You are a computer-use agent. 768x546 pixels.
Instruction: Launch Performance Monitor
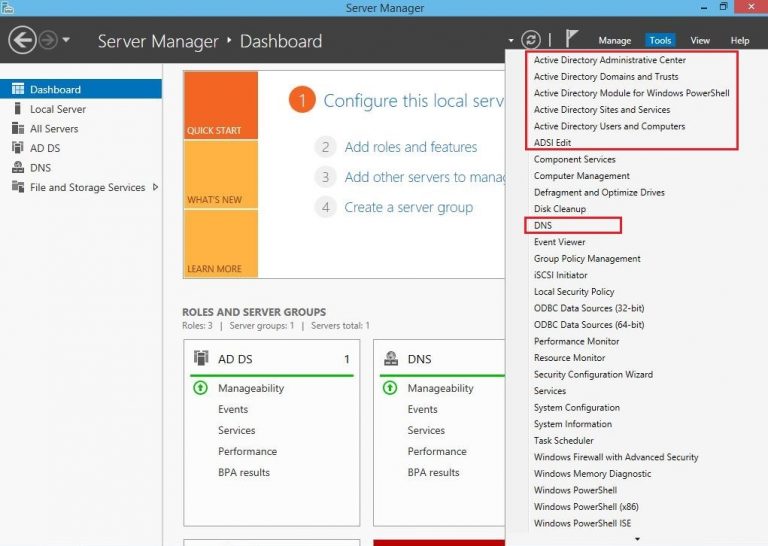coord(576,341)
